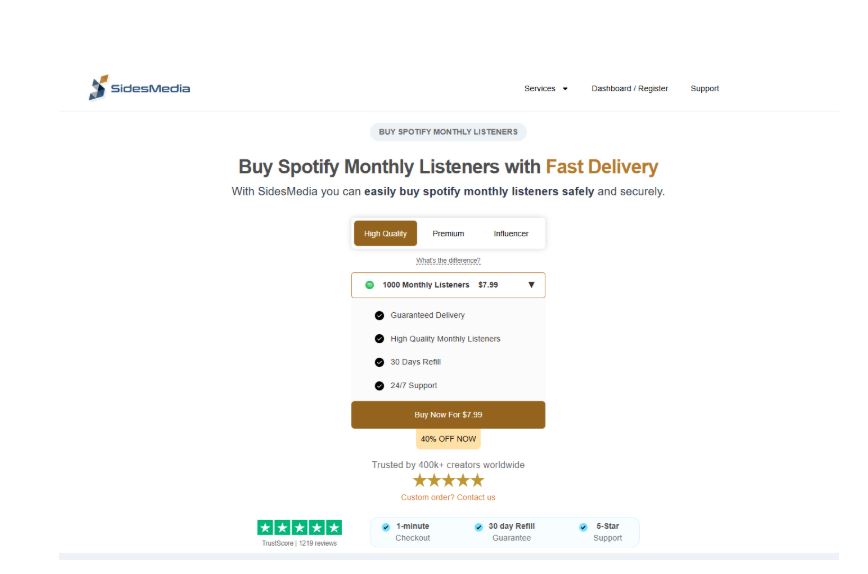Screen dimensions: 868x574
Task: Select the High Quality plan option
Action: (x=385, y=233)
